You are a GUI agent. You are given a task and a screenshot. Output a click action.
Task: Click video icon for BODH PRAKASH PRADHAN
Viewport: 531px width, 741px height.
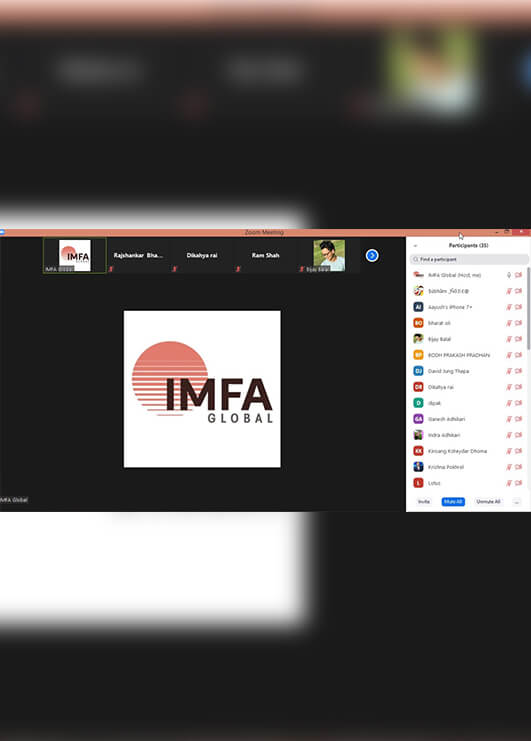518,355
